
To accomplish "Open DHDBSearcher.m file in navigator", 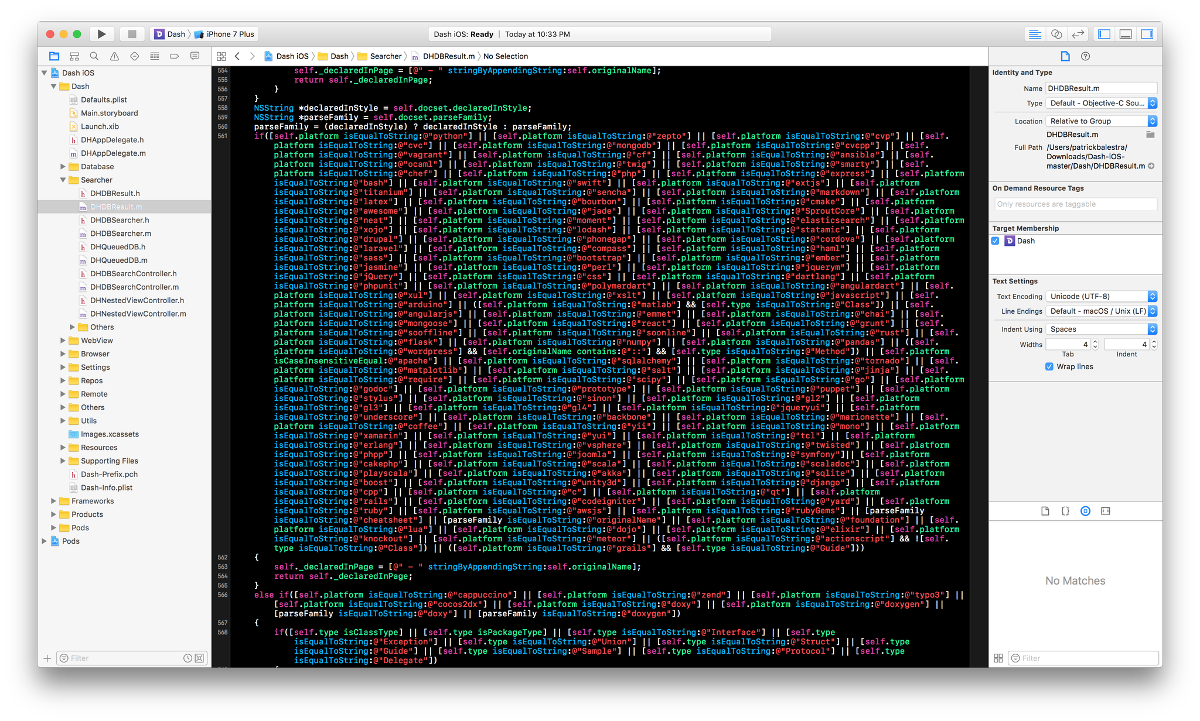I will coord(119,233).
